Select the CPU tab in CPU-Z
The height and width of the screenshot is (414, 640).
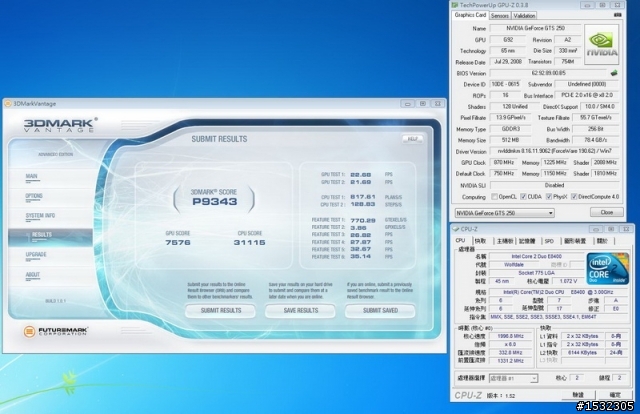[x=460, y=240]
